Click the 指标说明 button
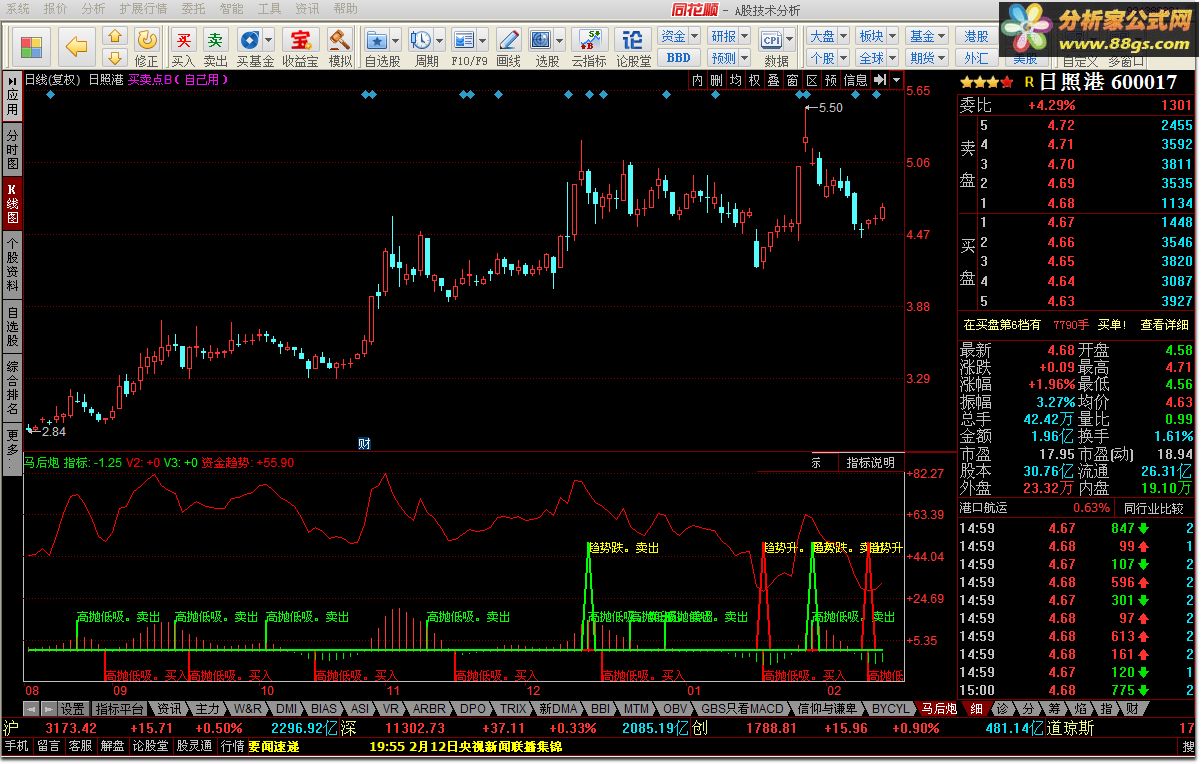 point(870,463)
